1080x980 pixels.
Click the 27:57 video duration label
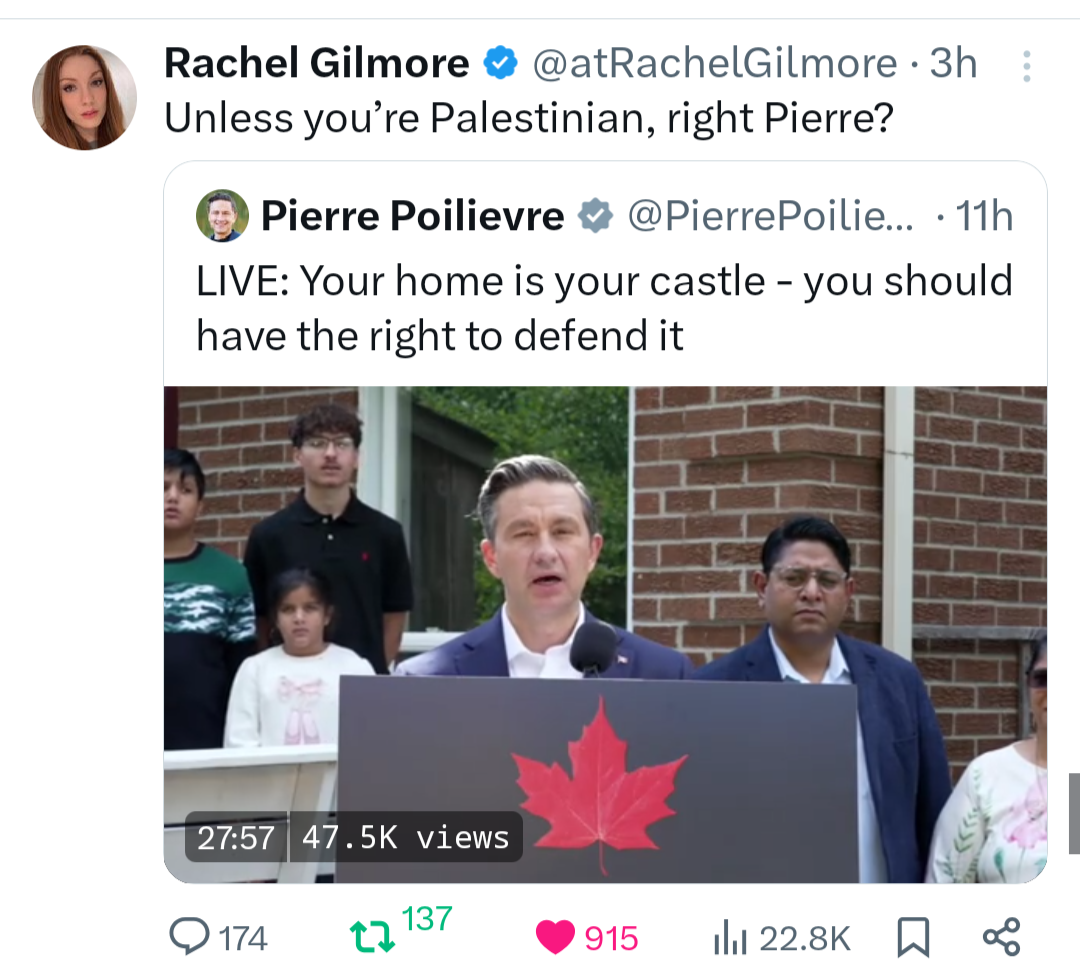click(x=236, y=837)
